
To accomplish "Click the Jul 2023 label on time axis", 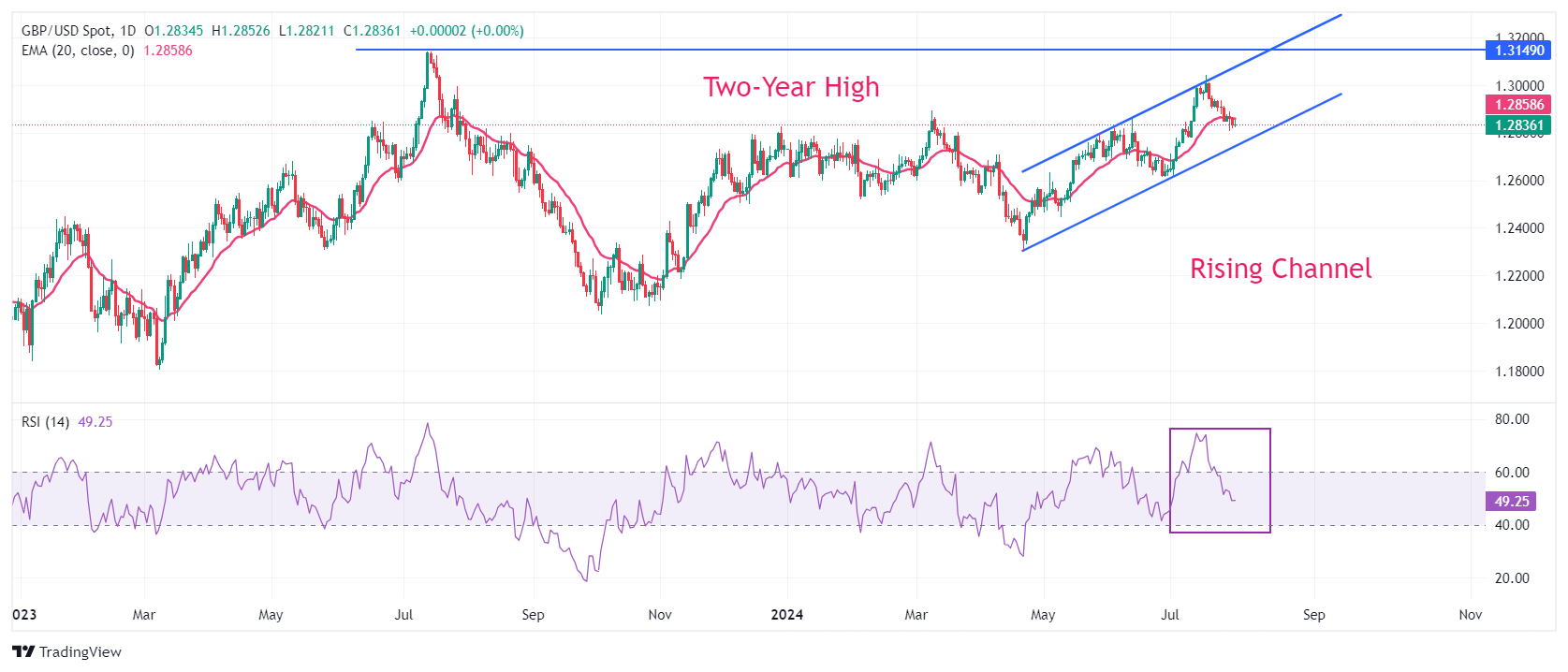I will [403, 615].
